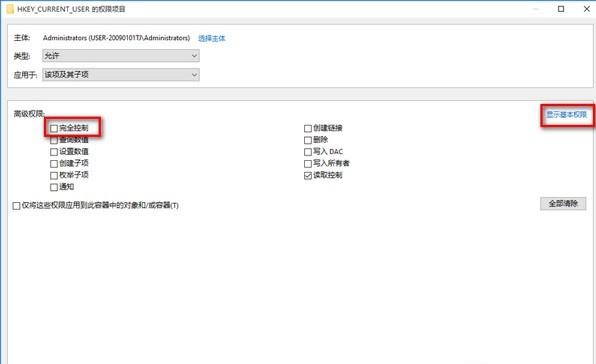596x364 pixels.
Task: Uncheck the 读取控制 checkbox
Action: (x=308, y=176)
